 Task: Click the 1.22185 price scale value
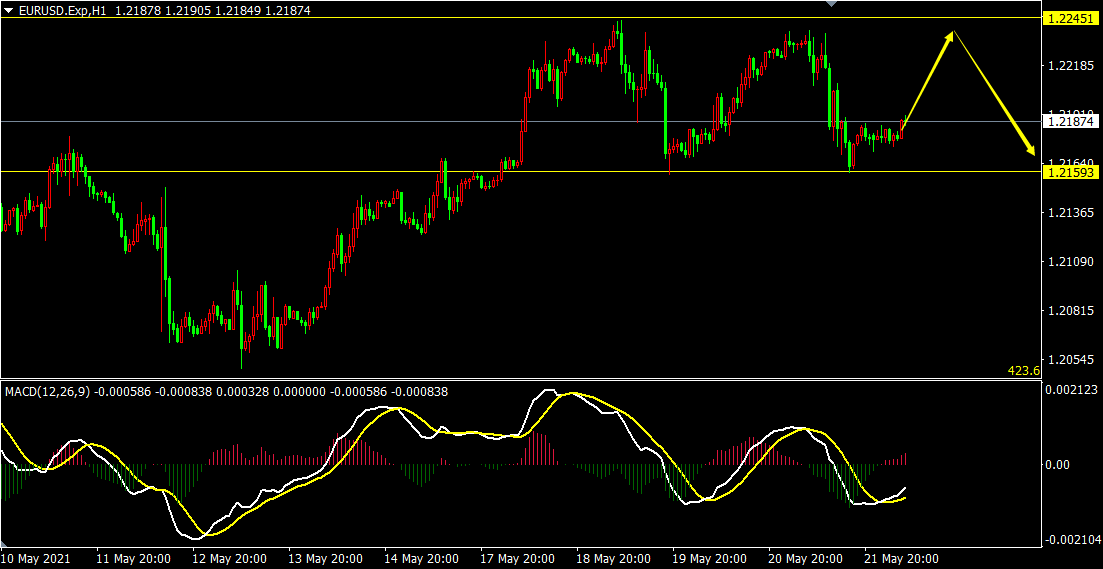[x=1070, y=66]
